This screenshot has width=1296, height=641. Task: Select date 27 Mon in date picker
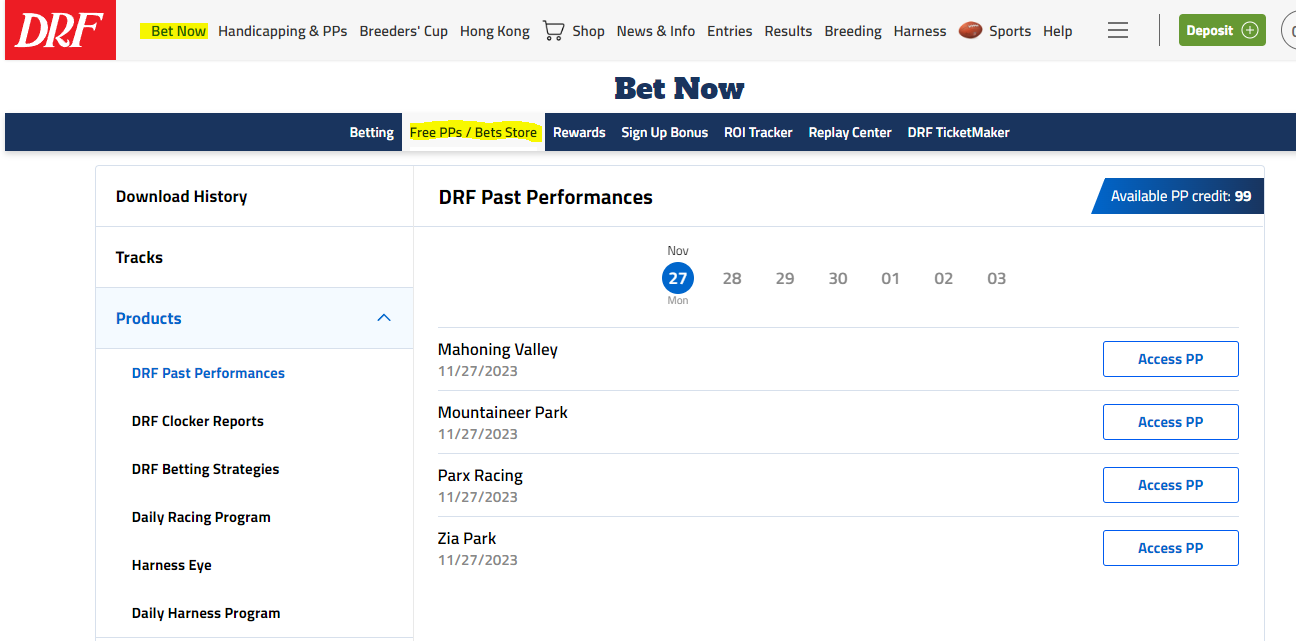[x=678, y=278]
